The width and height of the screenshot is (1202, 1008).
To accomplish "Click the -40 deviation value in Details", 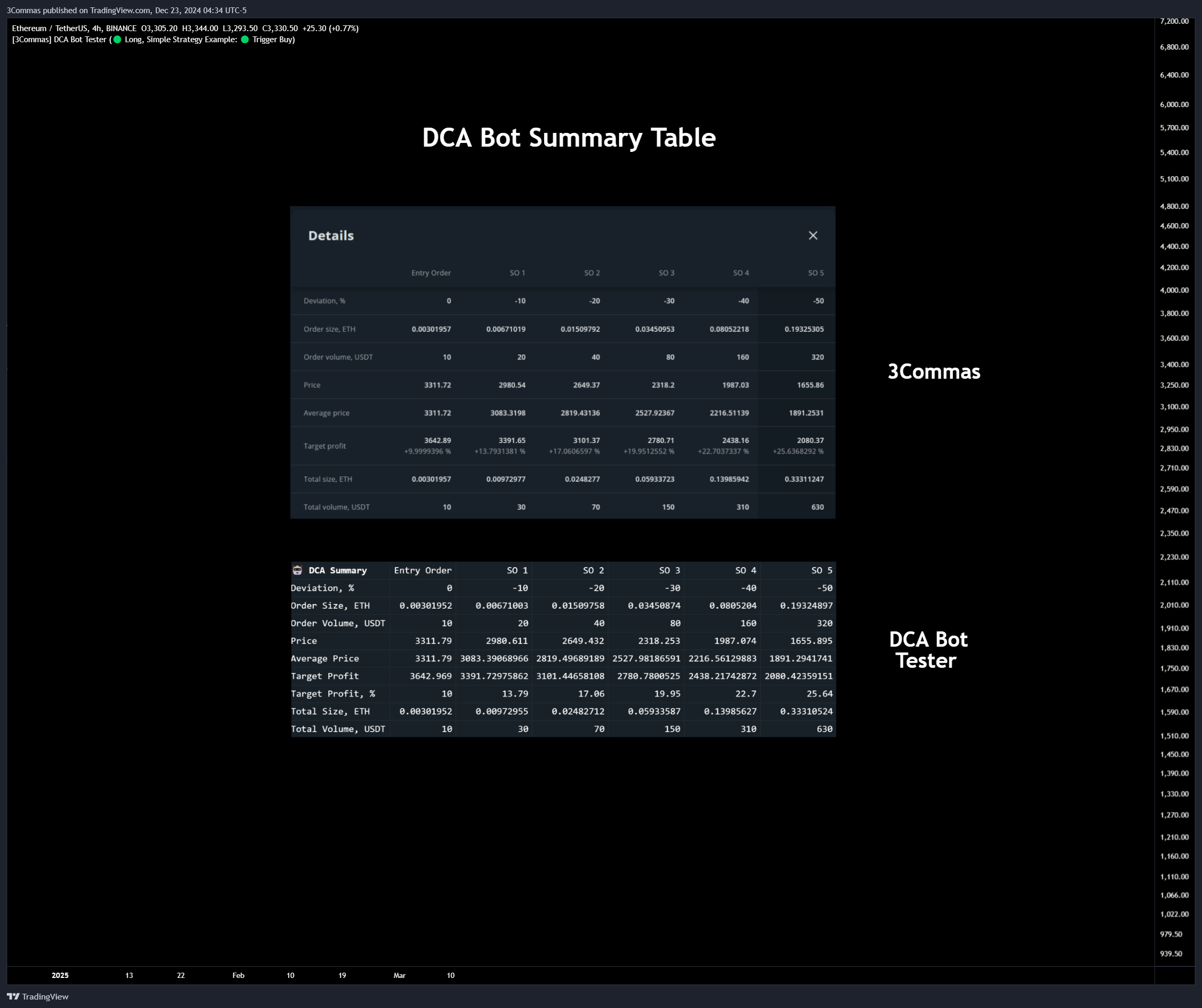I will 743,301.
